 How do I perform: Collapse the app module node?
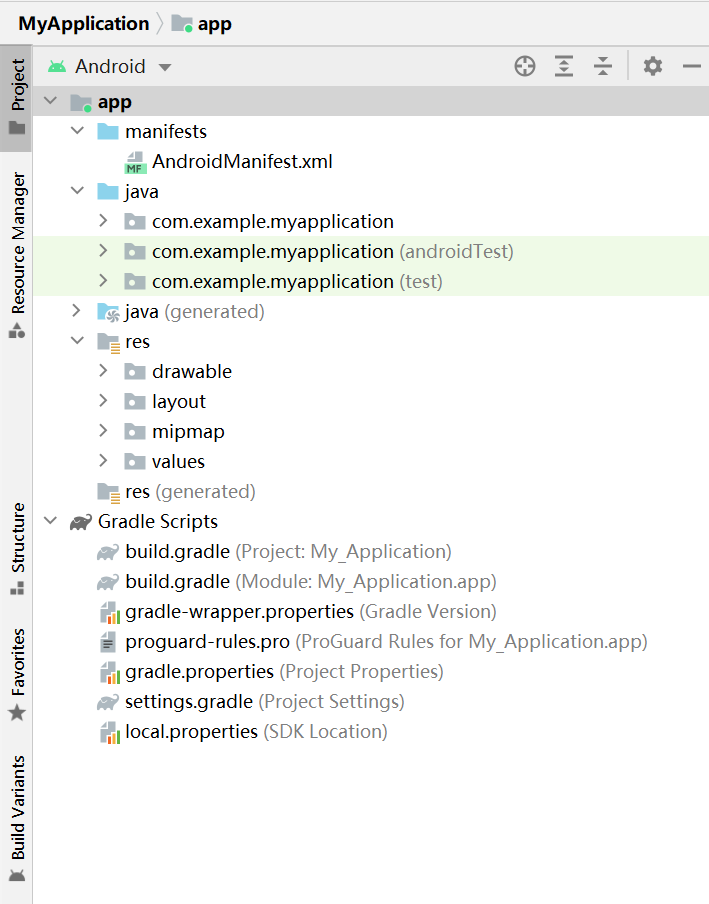coord(51,101)
